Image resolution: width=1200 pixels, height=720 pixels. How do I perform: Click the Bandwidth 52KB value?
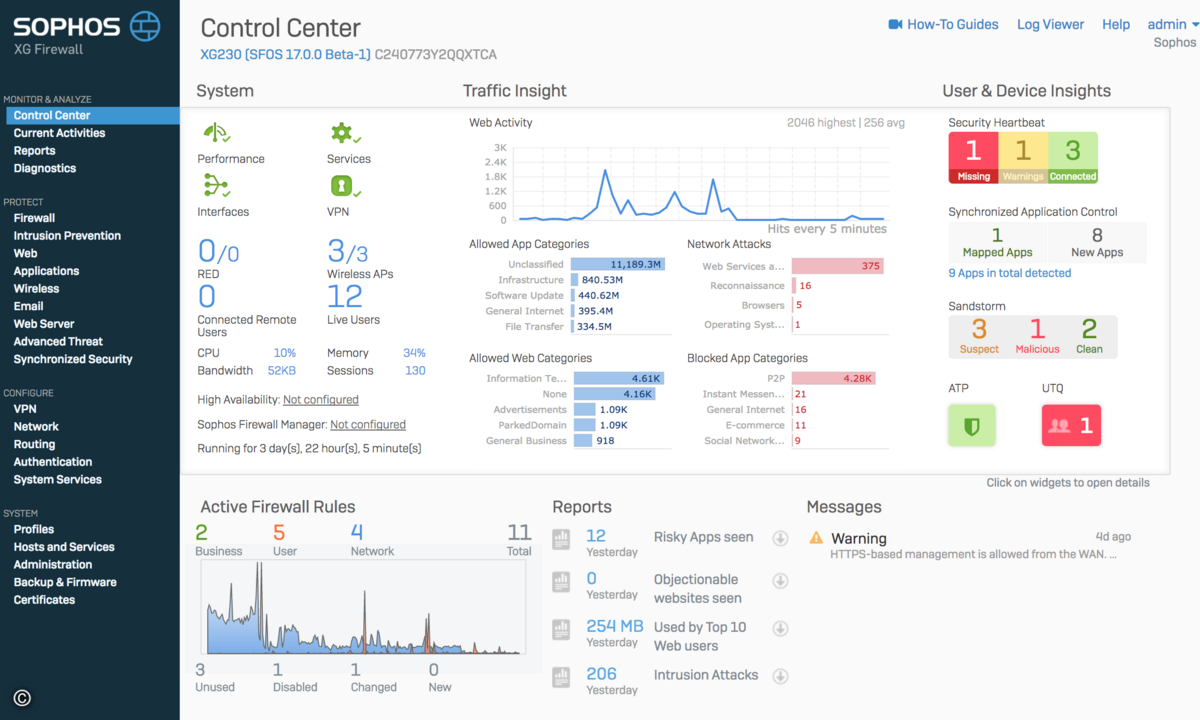point(282,371)
